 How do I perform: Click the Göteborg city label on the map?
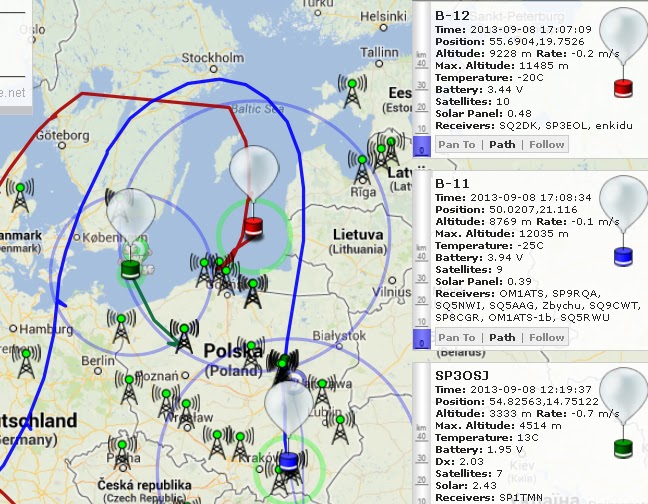[63, 136]
